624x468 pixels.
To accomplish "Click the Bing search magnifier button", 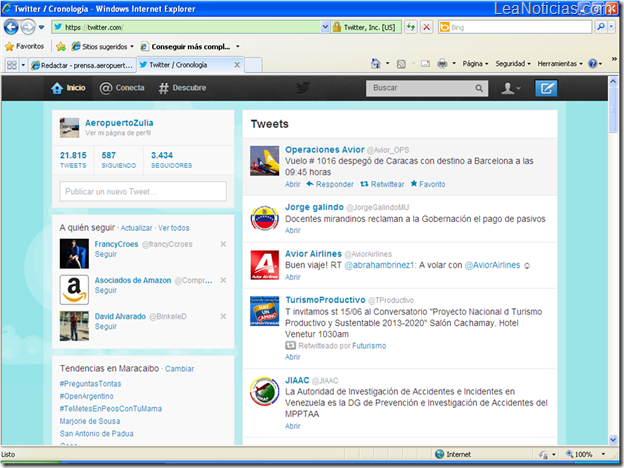I will pyautogui.click(x=601, y=27).
